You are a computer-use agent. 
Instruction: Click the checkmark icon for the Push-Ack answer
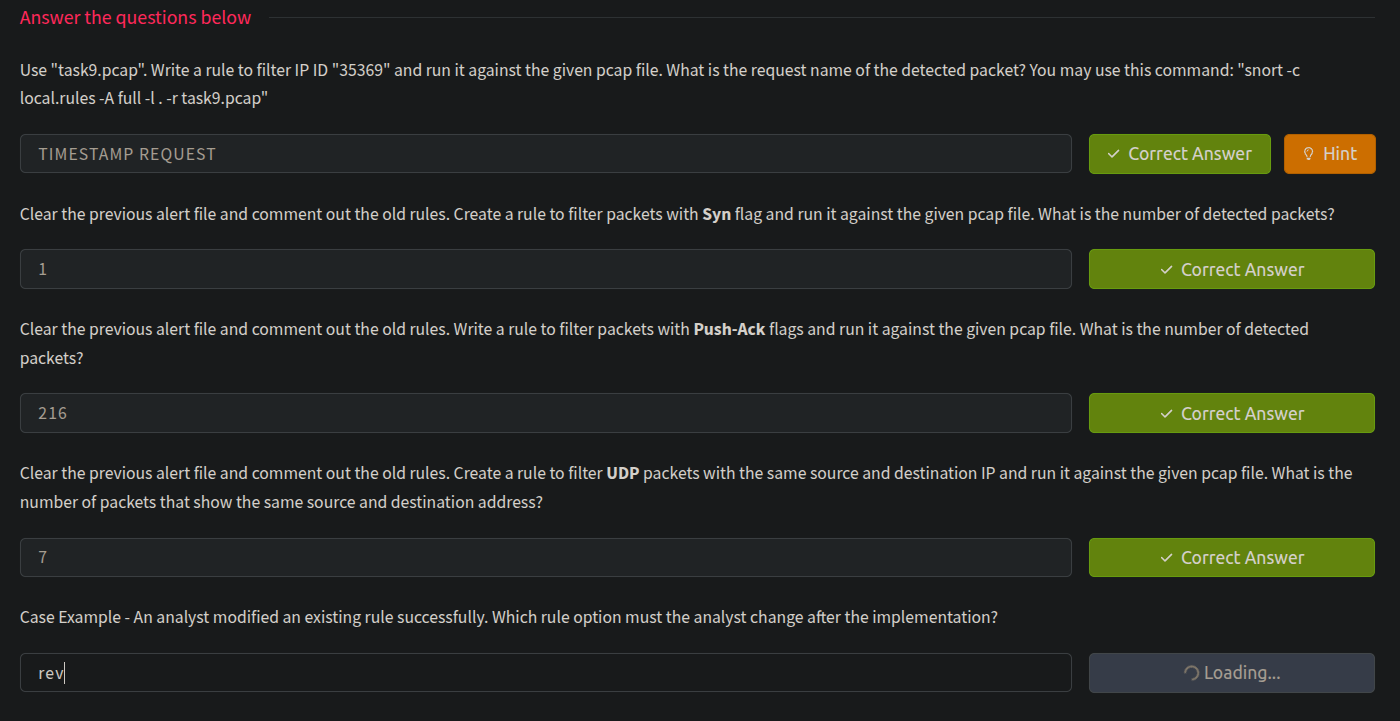[1167, 414]
